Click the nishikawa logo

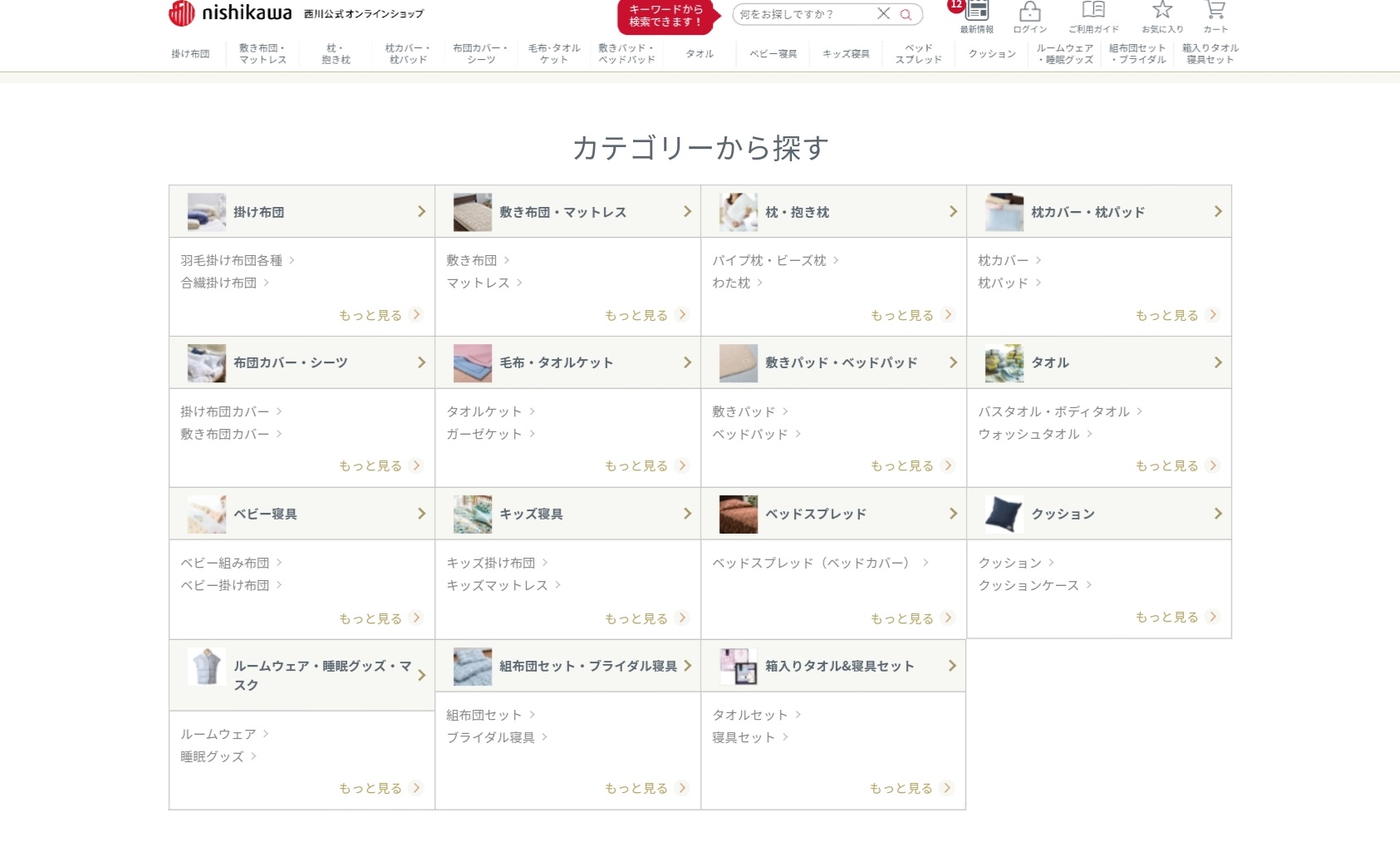click(230, 13)
